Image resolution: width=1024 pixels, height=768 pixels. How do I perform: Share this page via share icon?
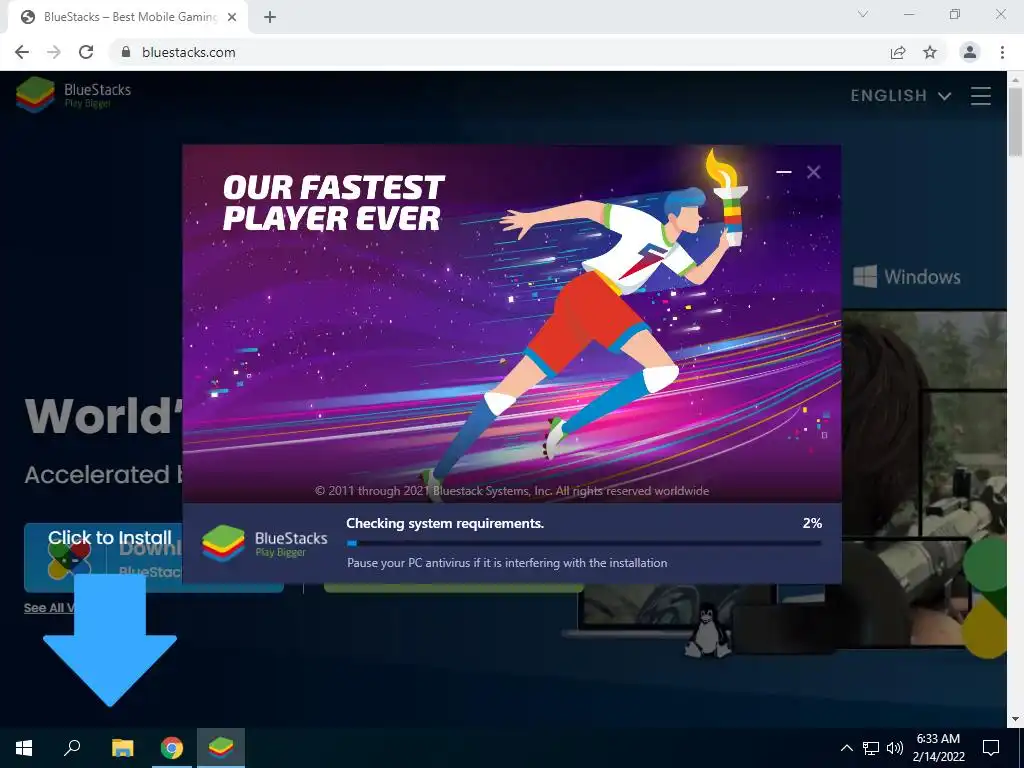click(898, 52)
